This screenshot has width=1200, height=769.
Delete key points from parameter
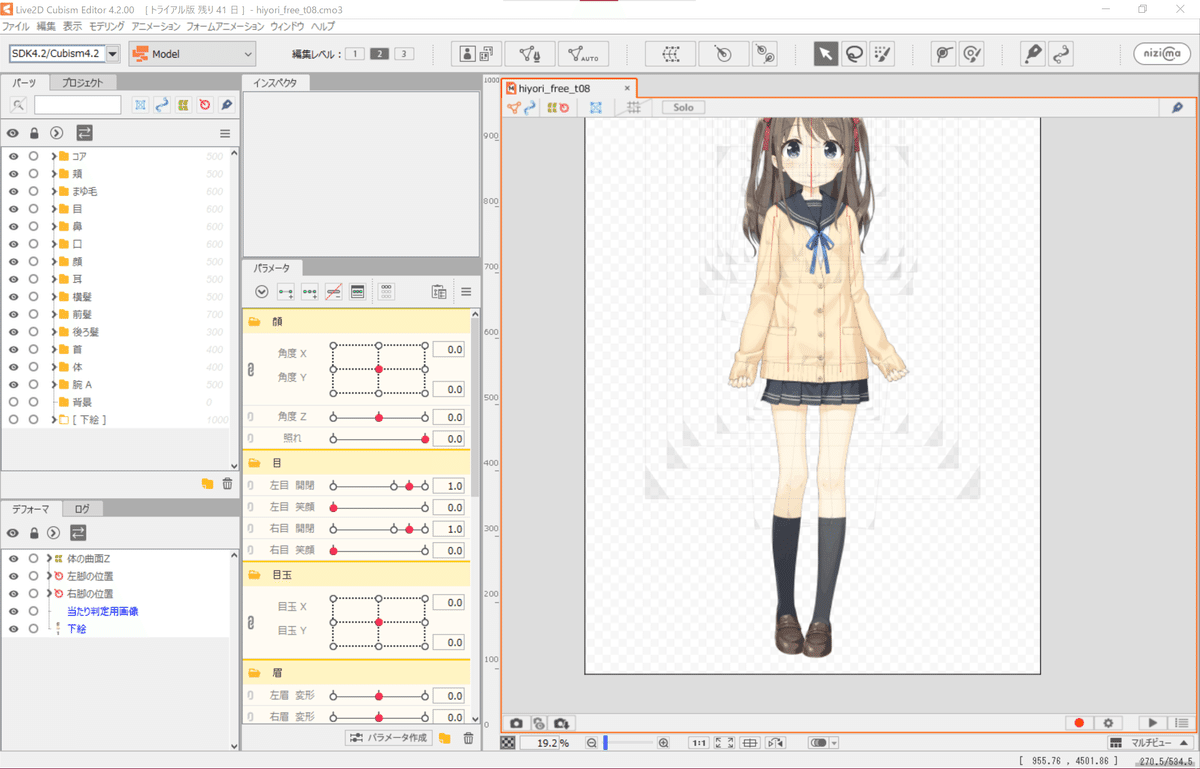[x=334, y=292]
